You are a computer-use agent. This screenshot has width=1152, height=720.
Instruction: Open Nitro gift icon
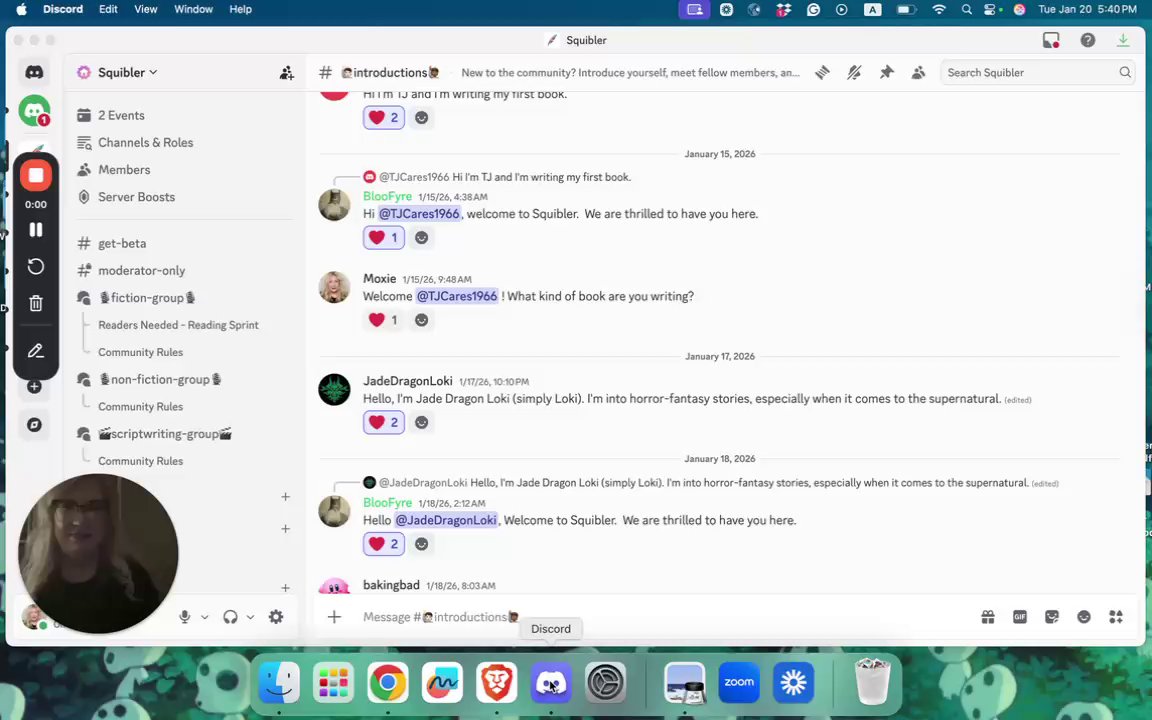987,617
